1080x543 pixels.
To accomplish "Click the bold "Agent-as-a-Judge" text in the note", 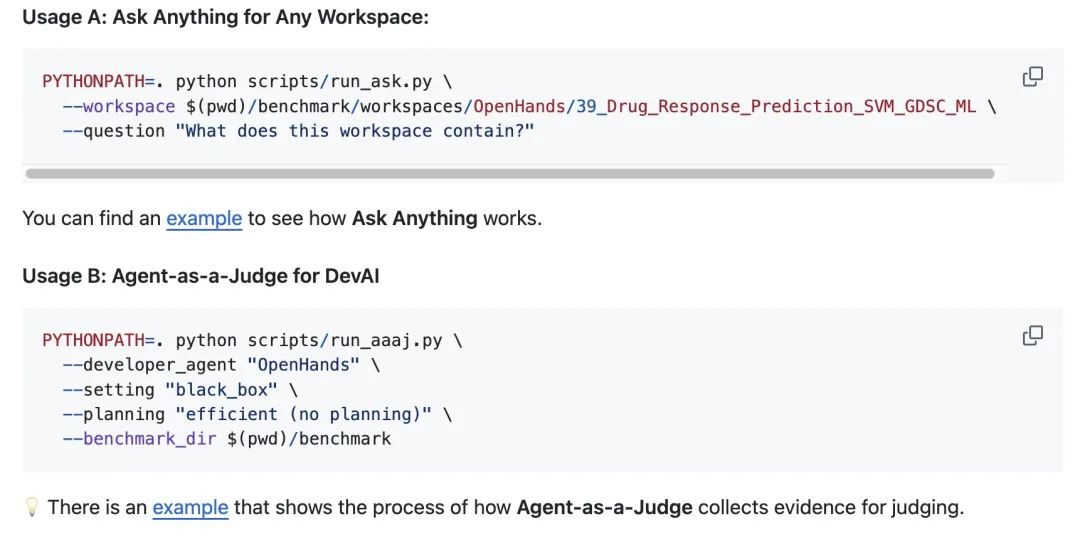I will point(604,507).
